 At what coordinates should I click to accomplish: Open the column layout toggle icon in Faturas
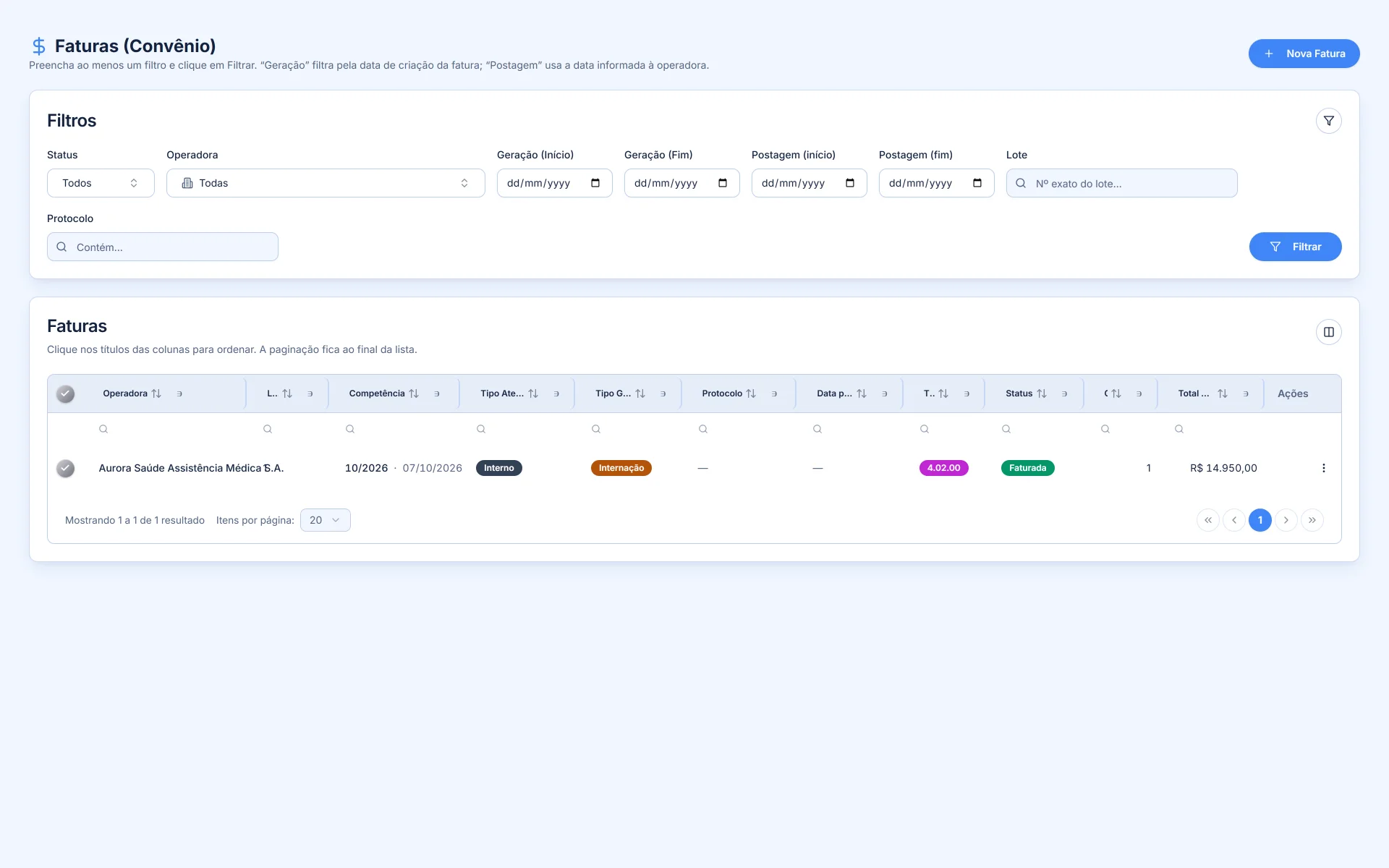pos(1328,332)
